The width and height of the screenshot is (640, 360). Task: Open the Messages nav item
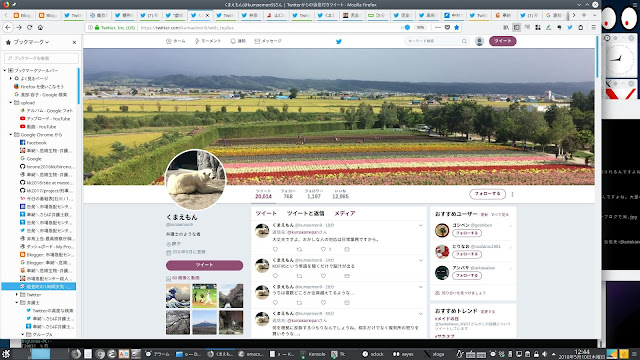coord(268,41)
